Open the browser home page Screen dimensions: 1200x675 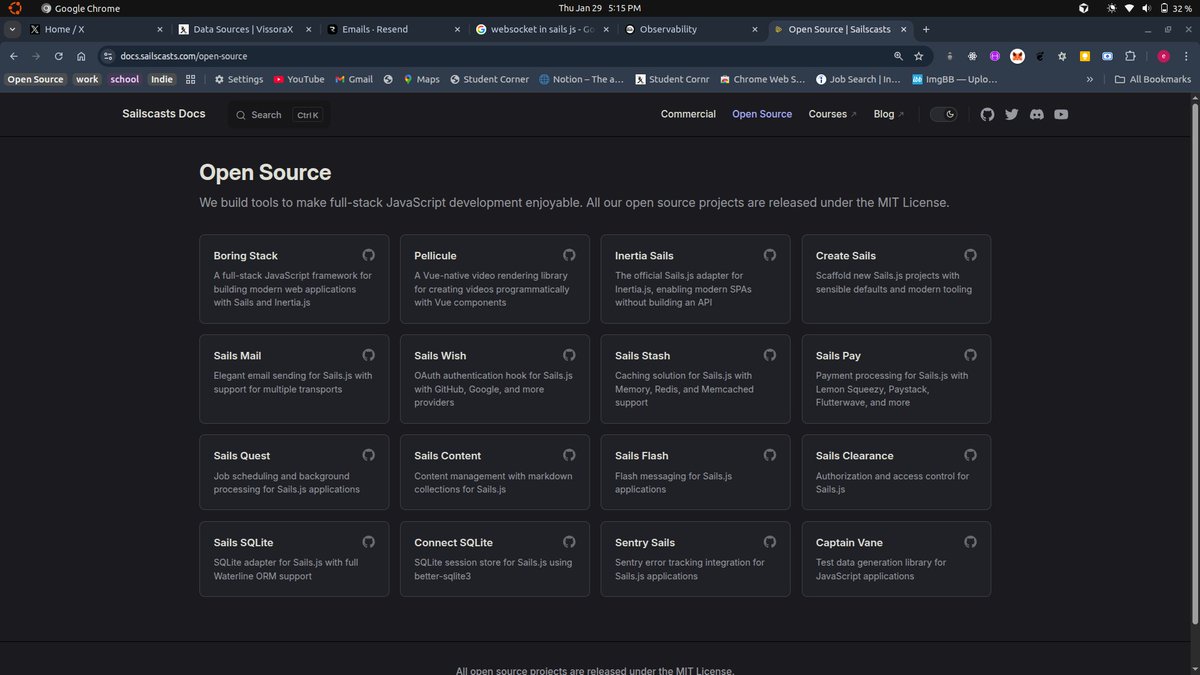click(81, 56)
